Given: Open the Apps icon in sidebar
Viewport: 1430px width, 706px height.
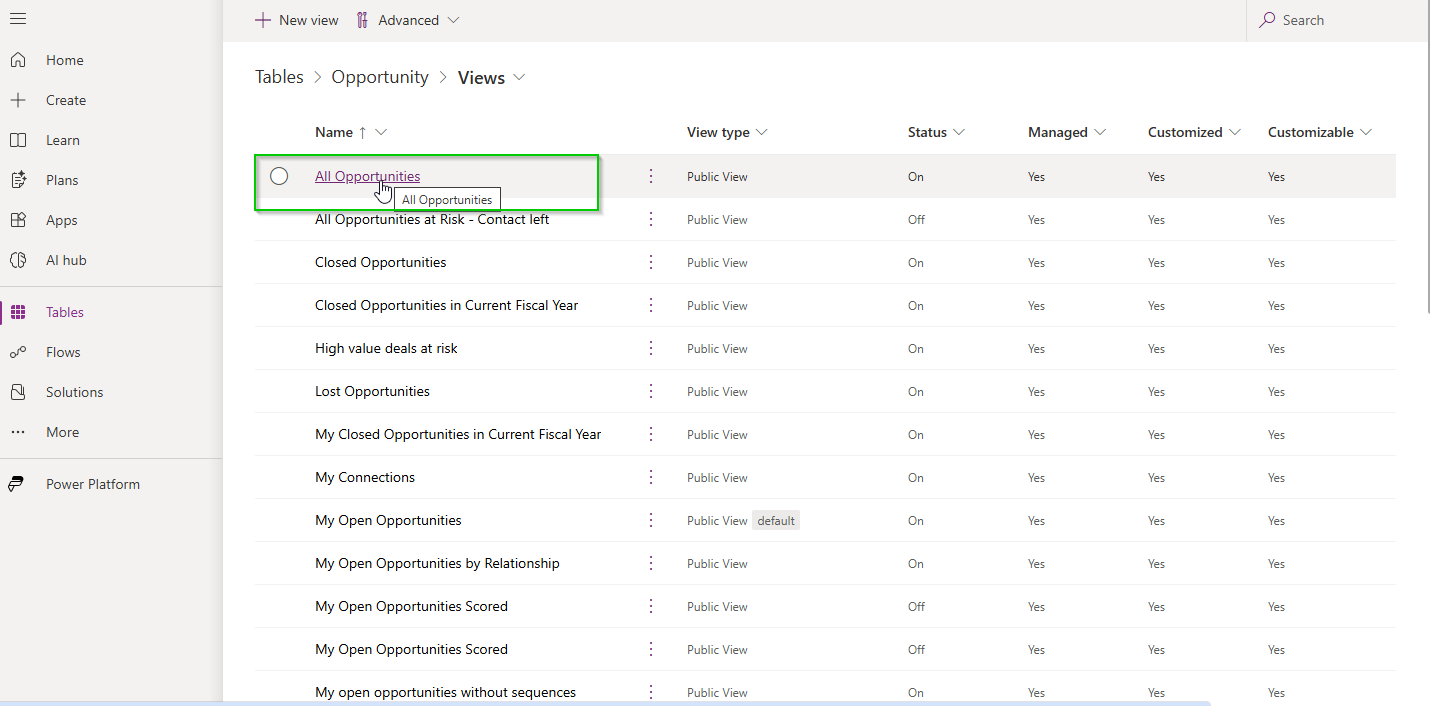Looking at the screenshot, I should [18, 220].
